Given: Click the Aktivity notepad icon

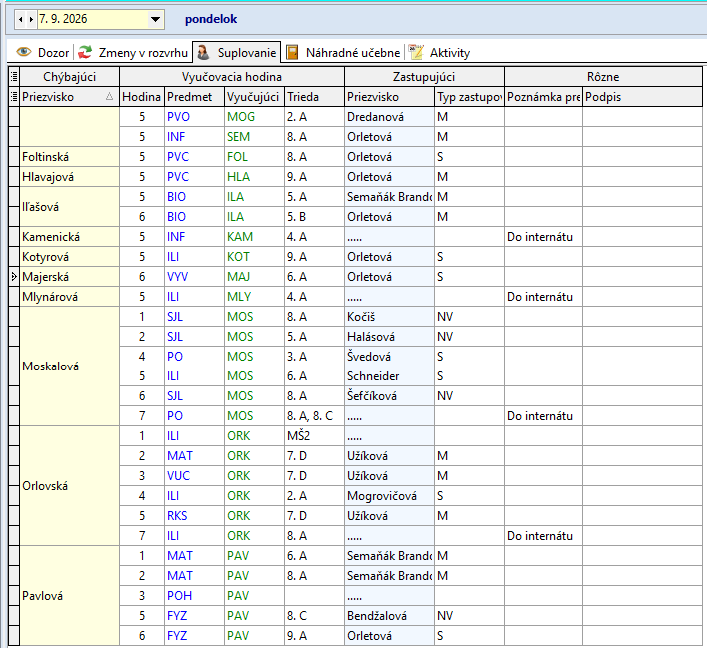Looking at the screenshot, I should coord(416,52).
